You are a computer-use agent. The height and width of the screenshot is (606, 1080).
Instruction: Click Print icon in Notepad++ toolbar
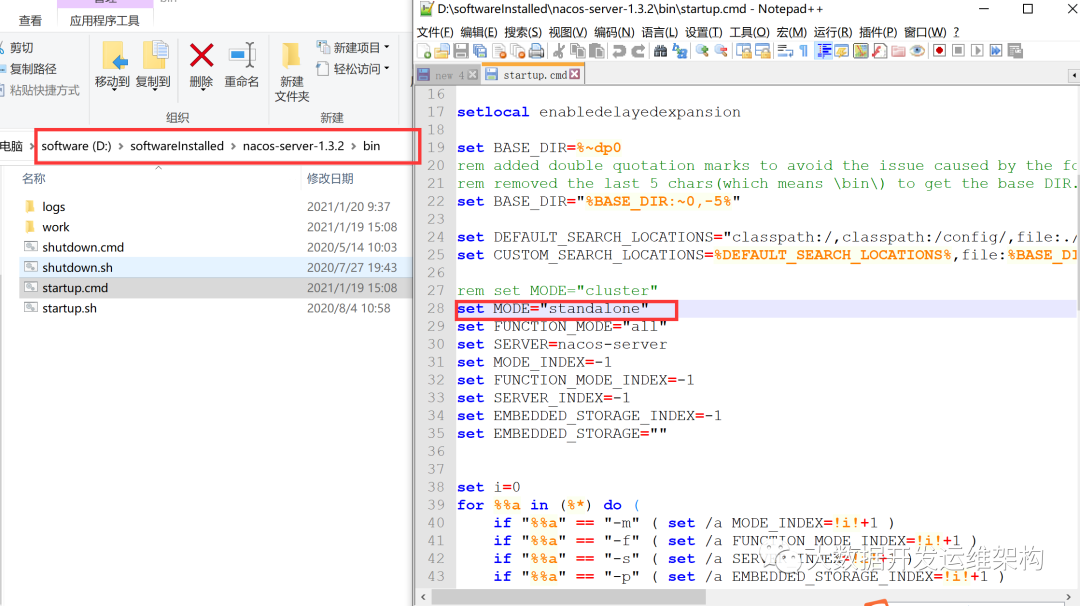coord(536,51)
